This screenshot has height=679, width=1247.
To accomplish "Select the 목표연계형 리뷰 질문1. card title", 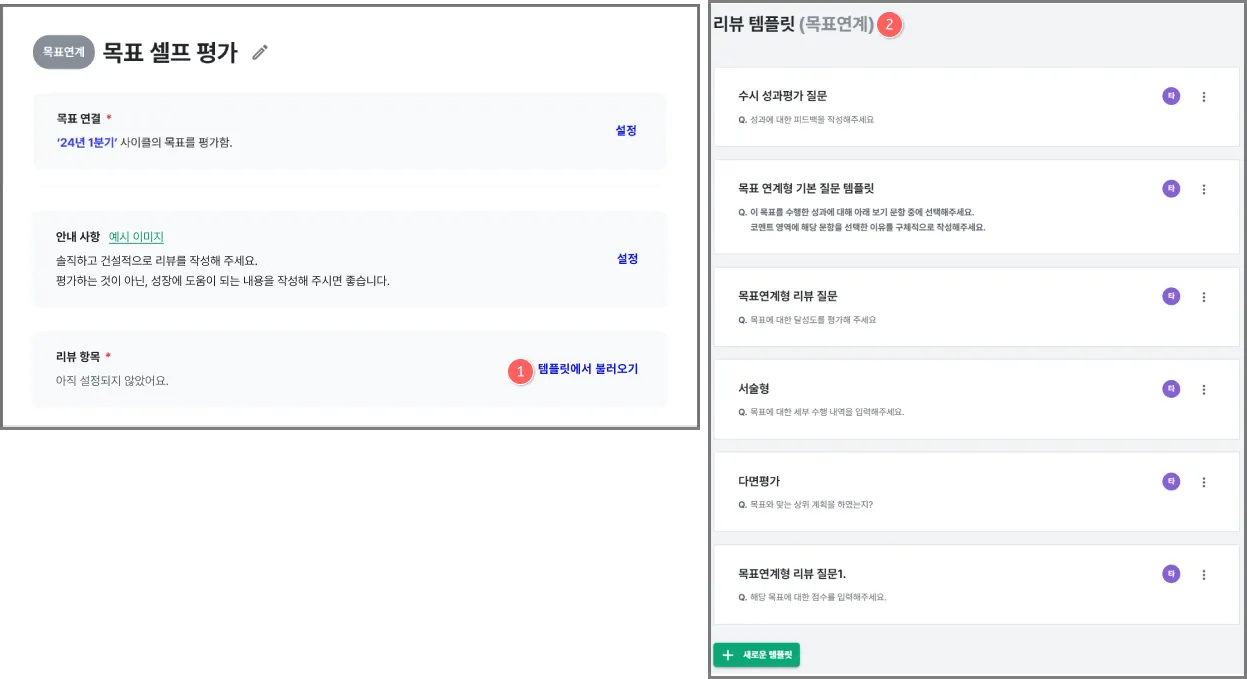I will pos(792,574).
